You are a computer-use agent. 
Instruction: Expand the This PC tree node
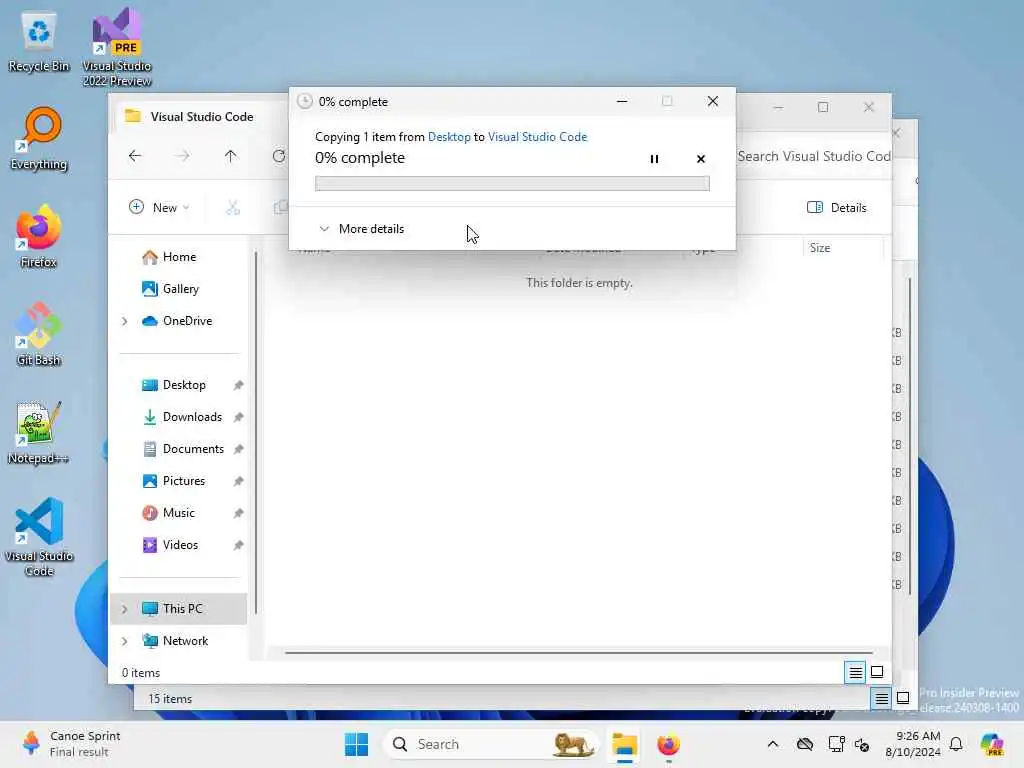(x=124, y=609)
